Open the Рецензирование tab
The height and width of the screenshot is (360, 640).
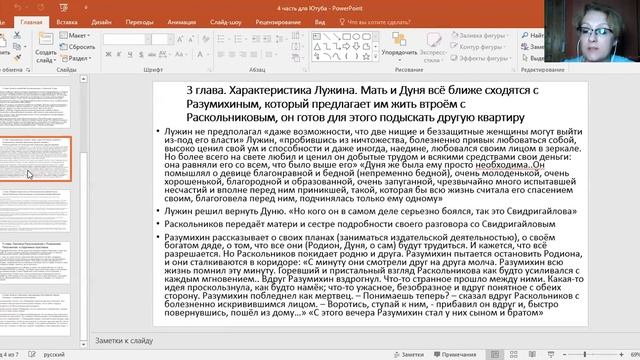tap(278, 22)
